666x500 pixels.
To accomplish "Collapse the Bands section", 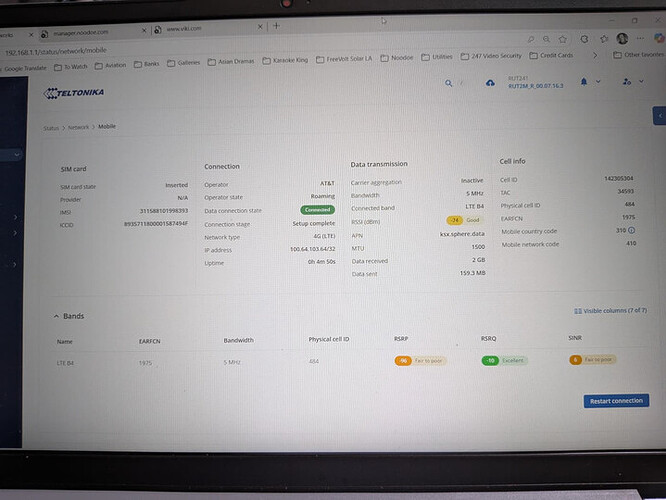I will point(56,316).
